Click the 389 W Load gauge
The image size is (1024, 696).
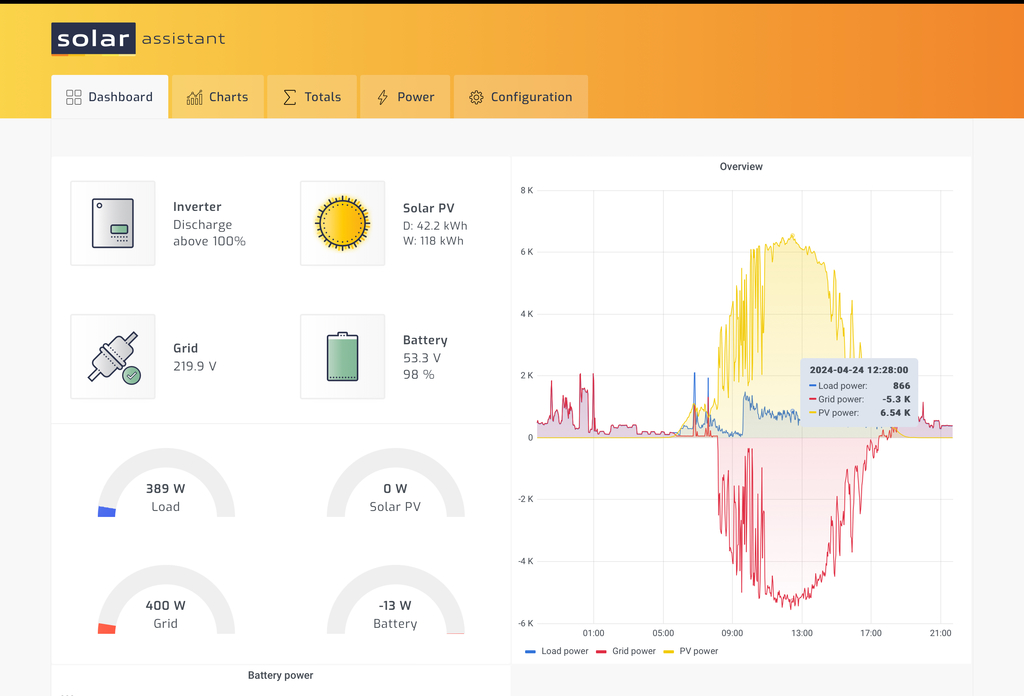166,490
